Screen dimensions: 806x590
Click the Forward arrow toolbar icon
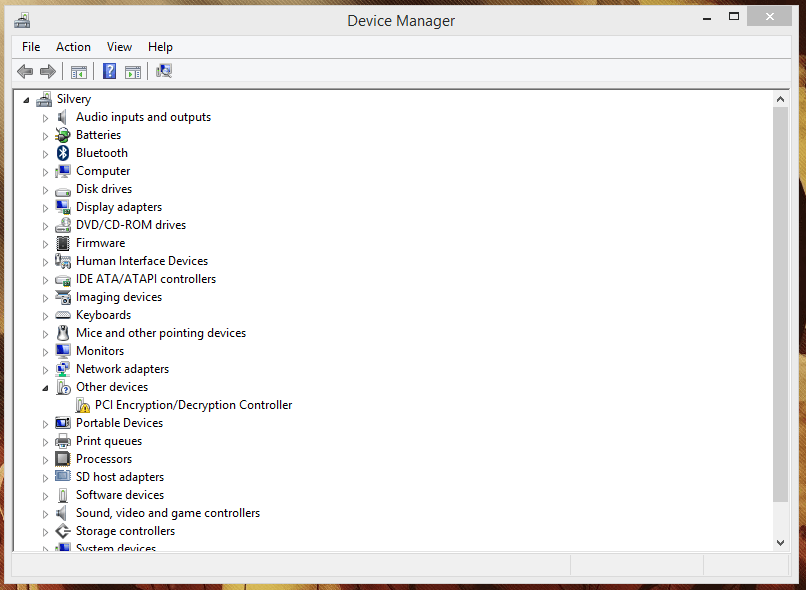point(47,71)
